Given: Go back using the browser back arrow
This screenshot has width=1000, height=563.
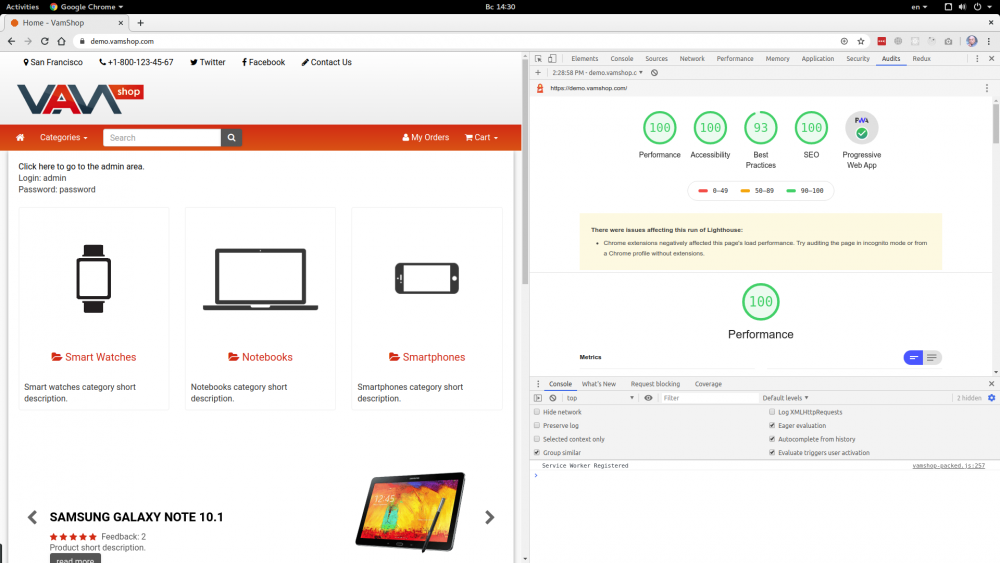Looking at the screenshot, I should point(11,41).
